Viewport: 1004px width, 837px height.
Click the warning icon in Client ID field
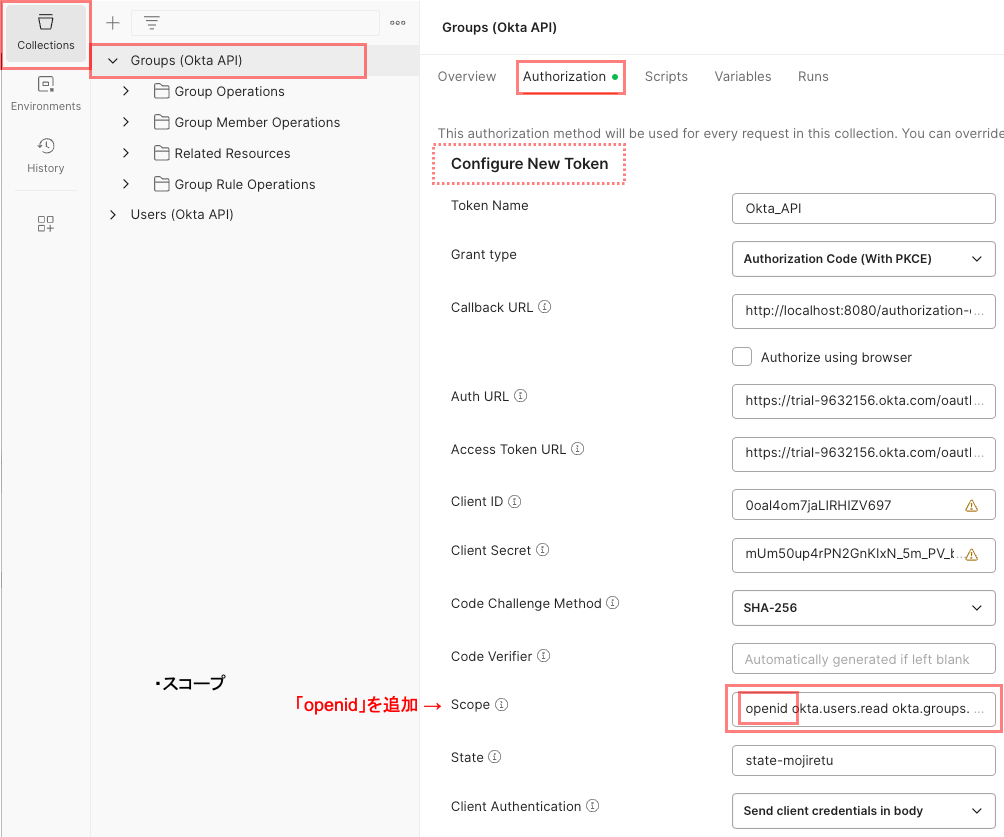[x=971, y=506]
